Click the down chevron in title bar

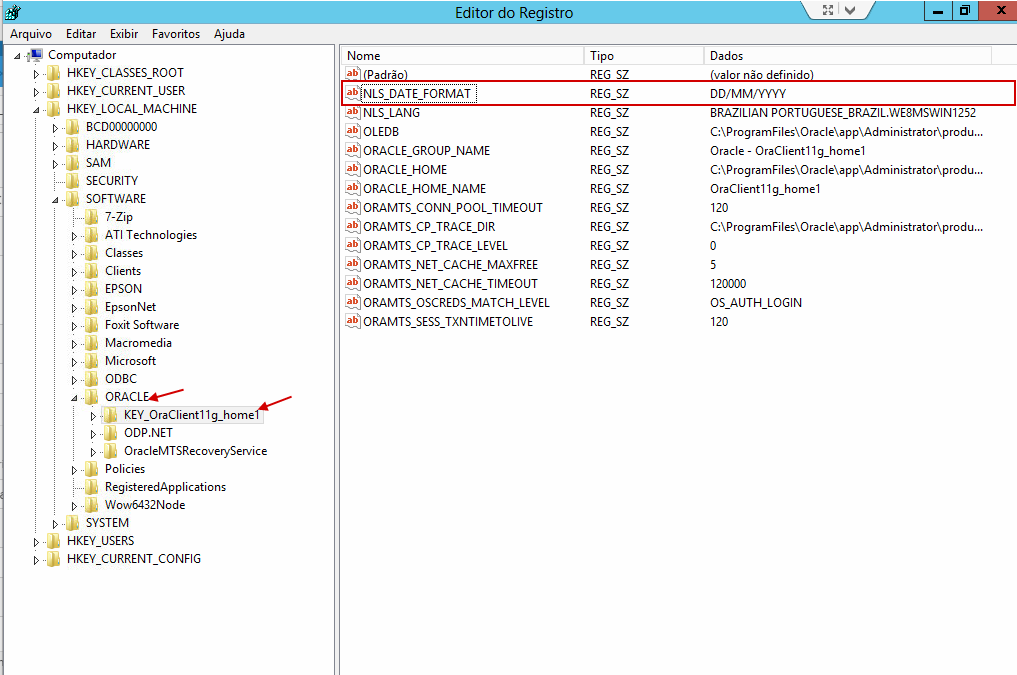[850, 10]
